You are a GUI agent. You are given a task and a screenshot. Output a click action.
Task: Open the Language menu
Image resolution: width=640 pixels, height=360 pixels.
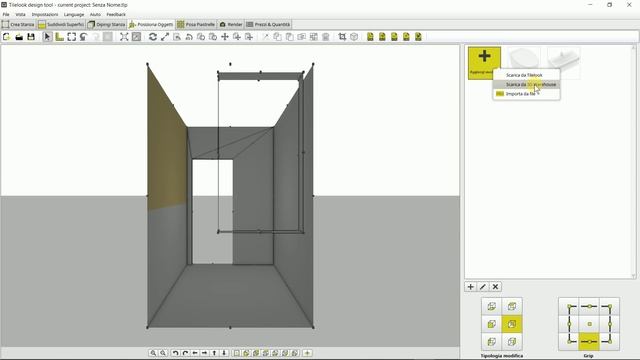(74, 14)
